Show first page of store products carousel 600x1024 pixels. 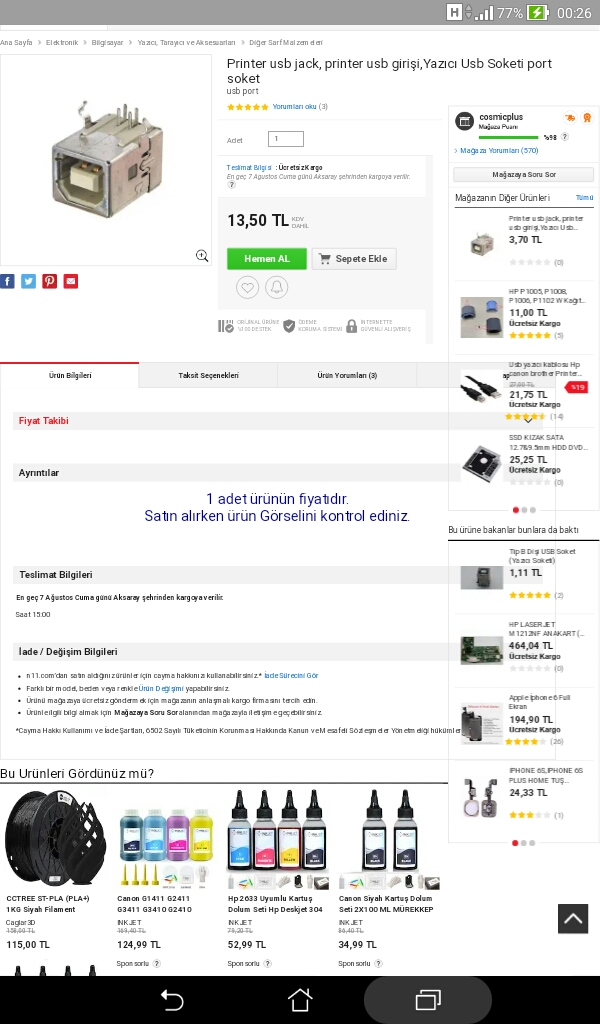click(516, 510)
